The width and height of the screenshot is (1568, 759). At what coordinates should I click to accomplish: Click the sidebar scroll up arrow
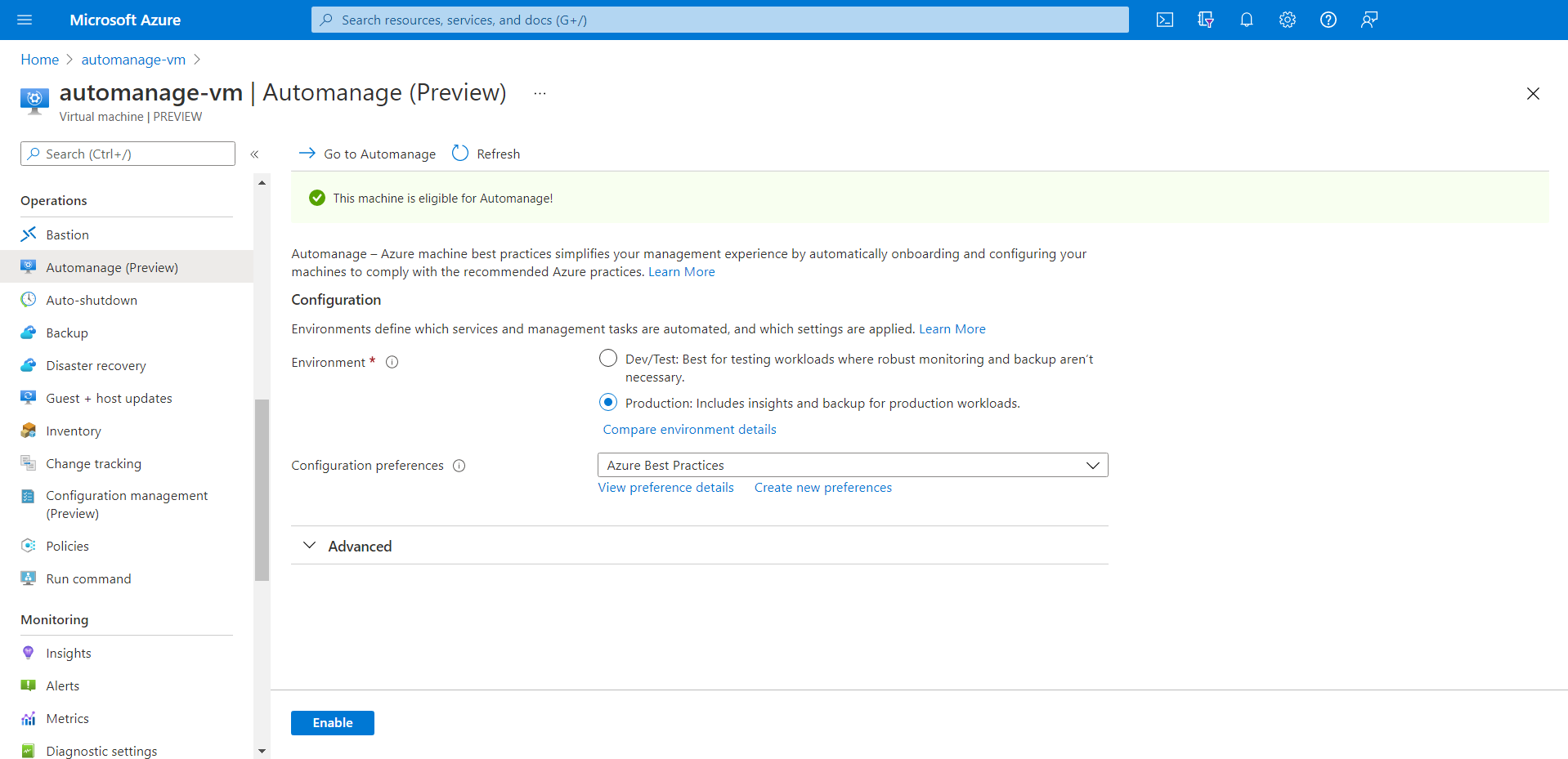(262, 183)
